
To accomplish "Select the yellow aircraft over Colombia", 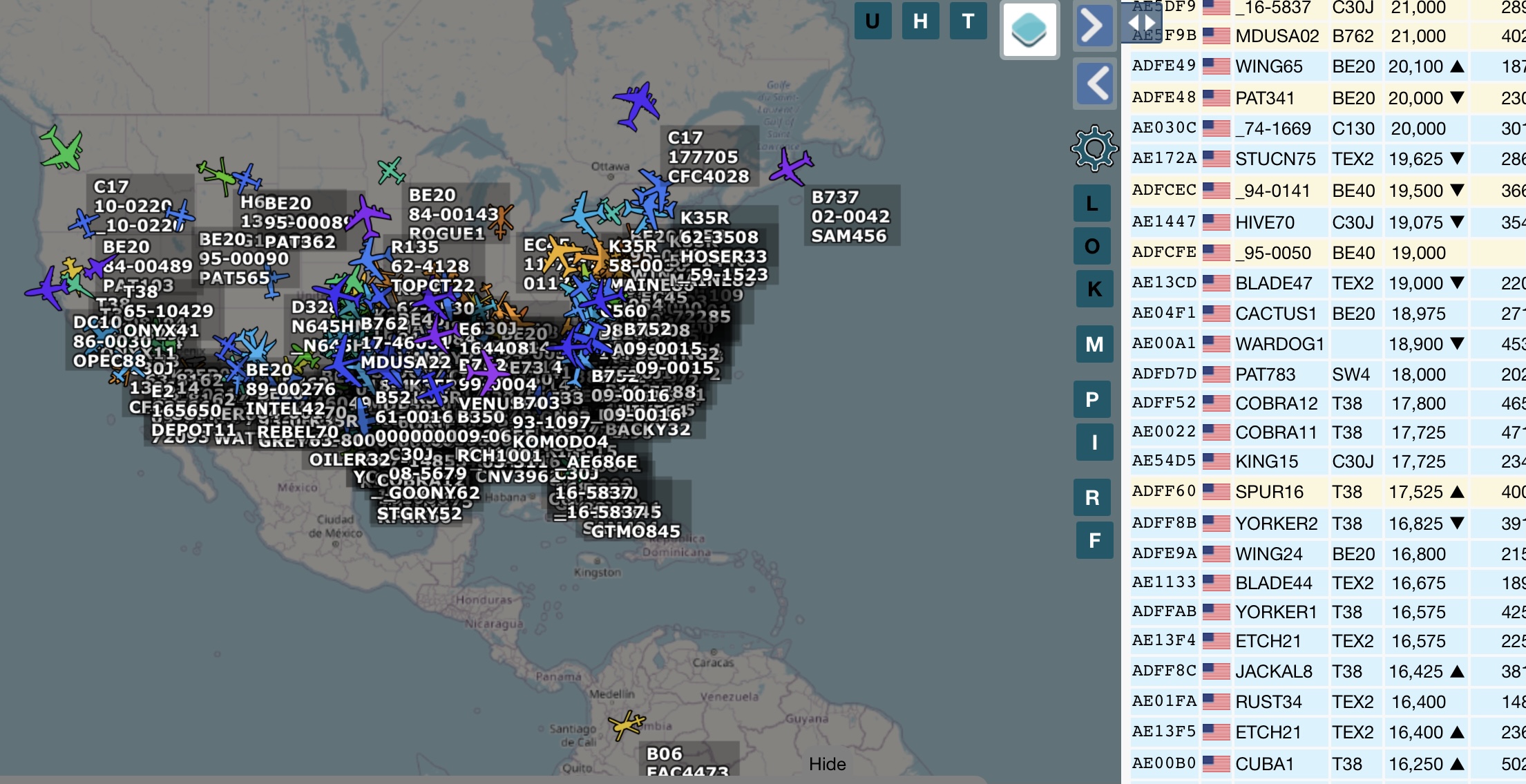I will 627,725.
